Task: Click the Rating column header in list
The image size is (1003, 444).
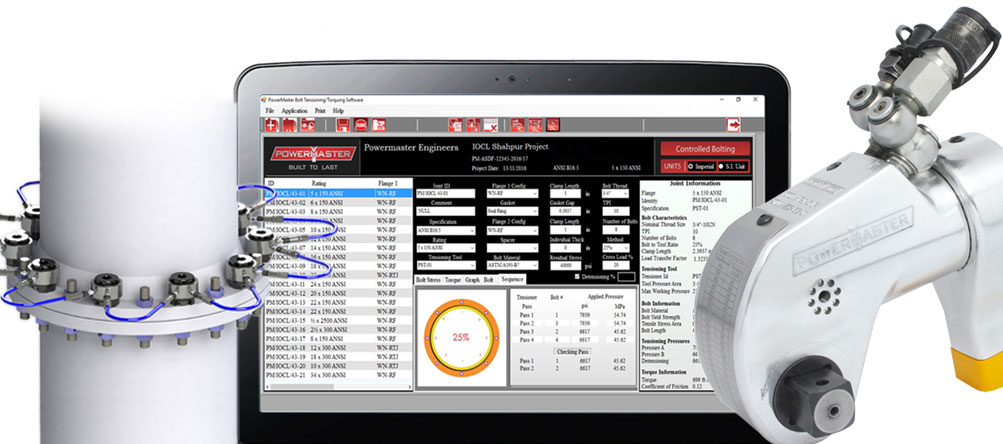Action: (x=318, y=184)
